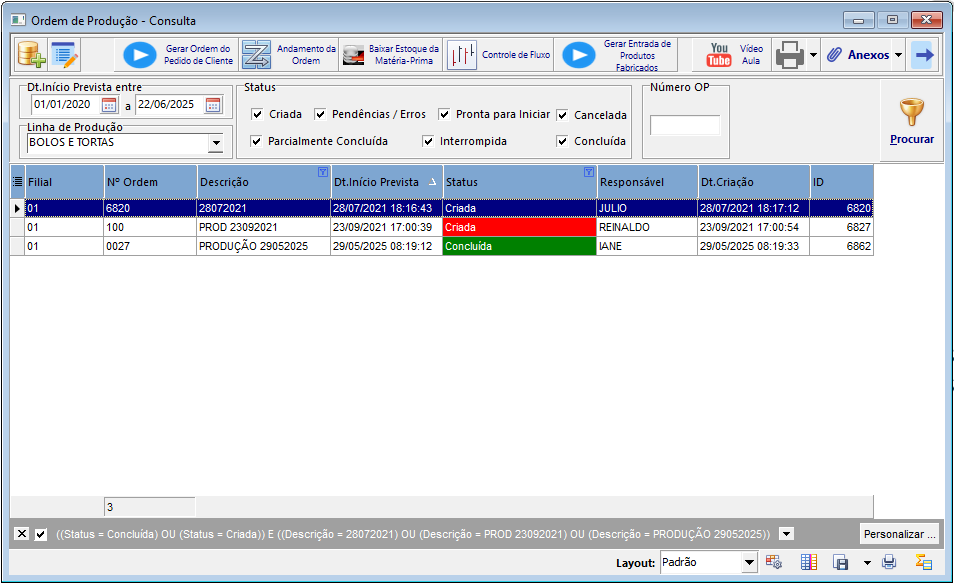
Task: Expand the Linha de Produção dropdown
Action: tap(216, 144)
